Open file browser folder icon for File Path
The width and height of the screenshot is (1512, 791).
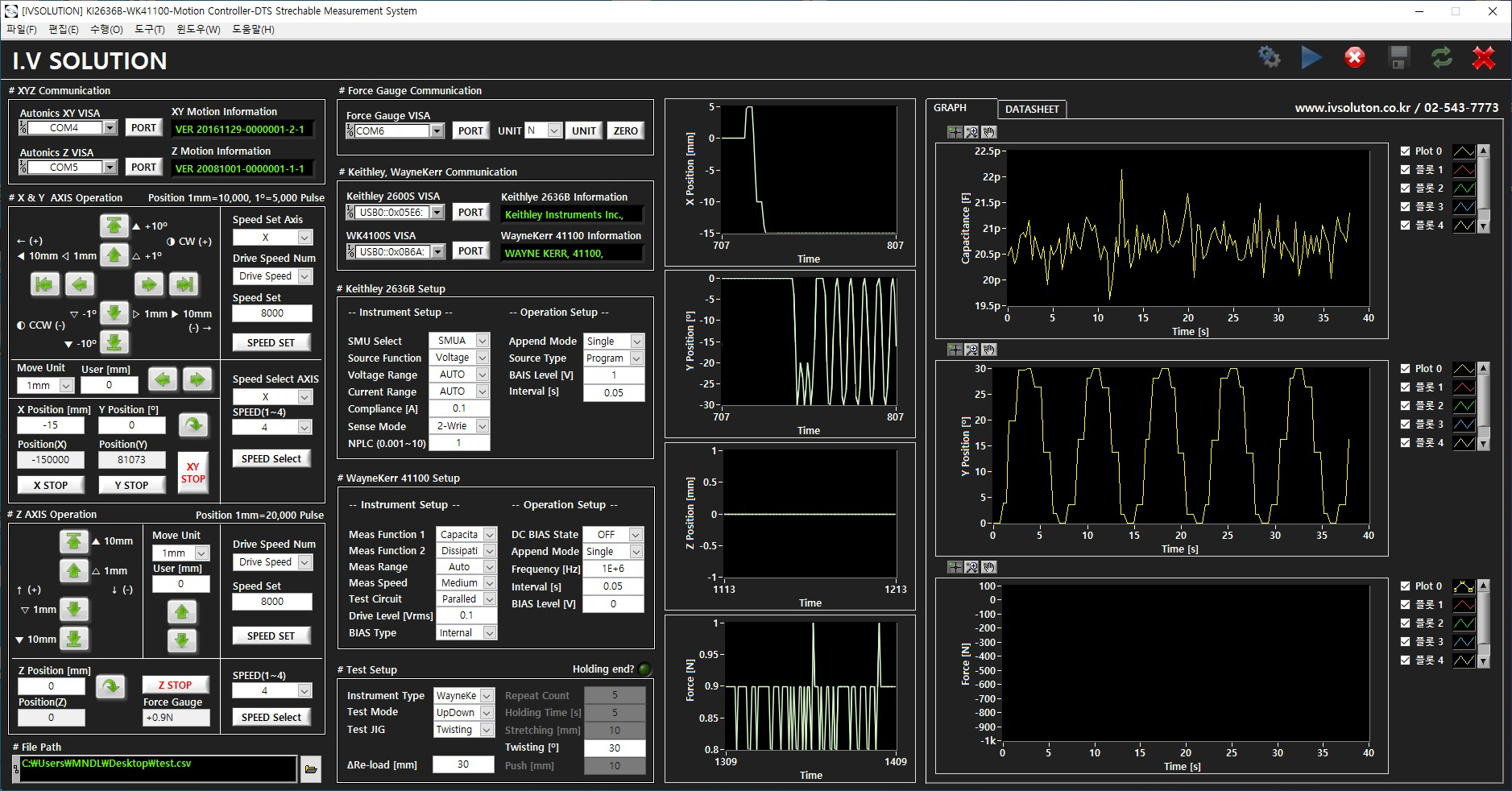[311, 769]
